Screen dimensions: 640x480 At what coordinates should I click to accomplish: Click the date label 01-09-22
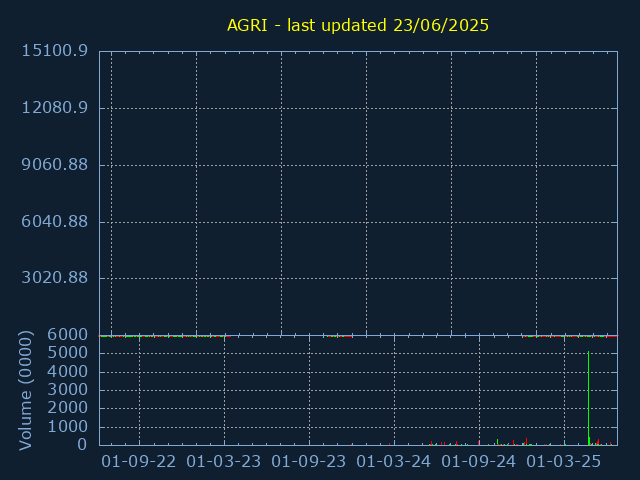click(x=139, y=462)
